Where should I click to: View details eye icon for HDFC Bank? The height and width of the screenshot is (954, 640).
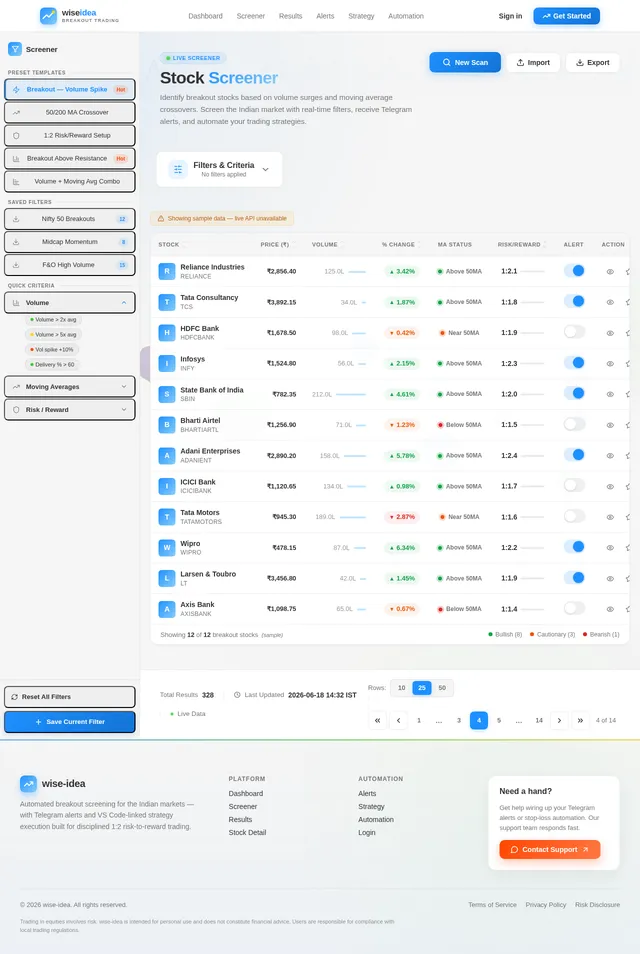610,333
